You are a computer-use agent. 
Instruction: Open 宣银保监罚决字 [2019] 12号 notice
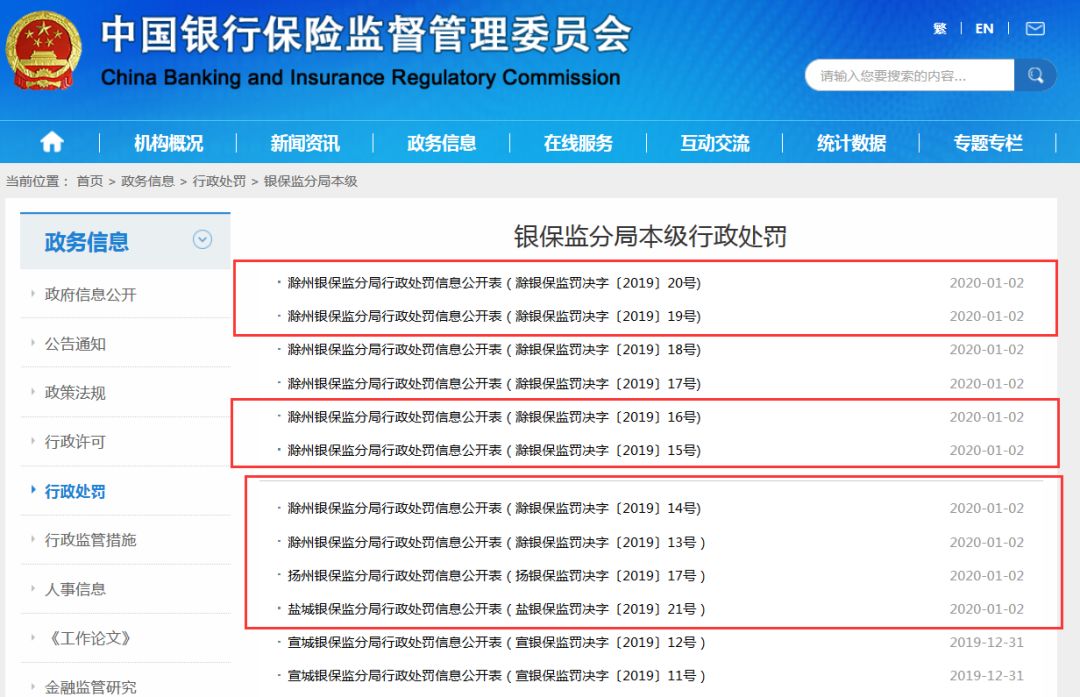(x=496, y=643)
